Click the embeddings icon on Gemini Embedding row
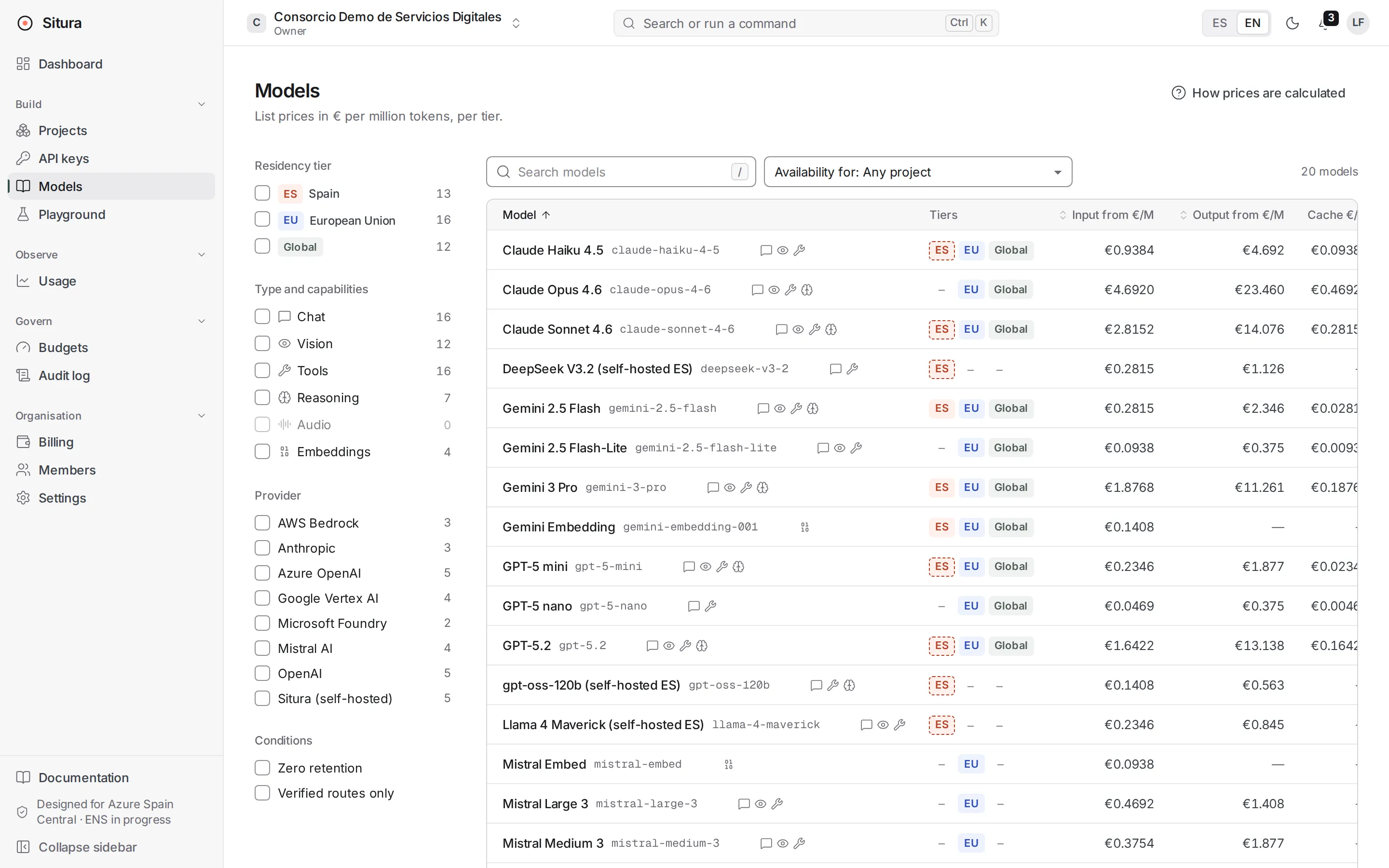This screenshot has width=1389, height=868. coord(804,527)
